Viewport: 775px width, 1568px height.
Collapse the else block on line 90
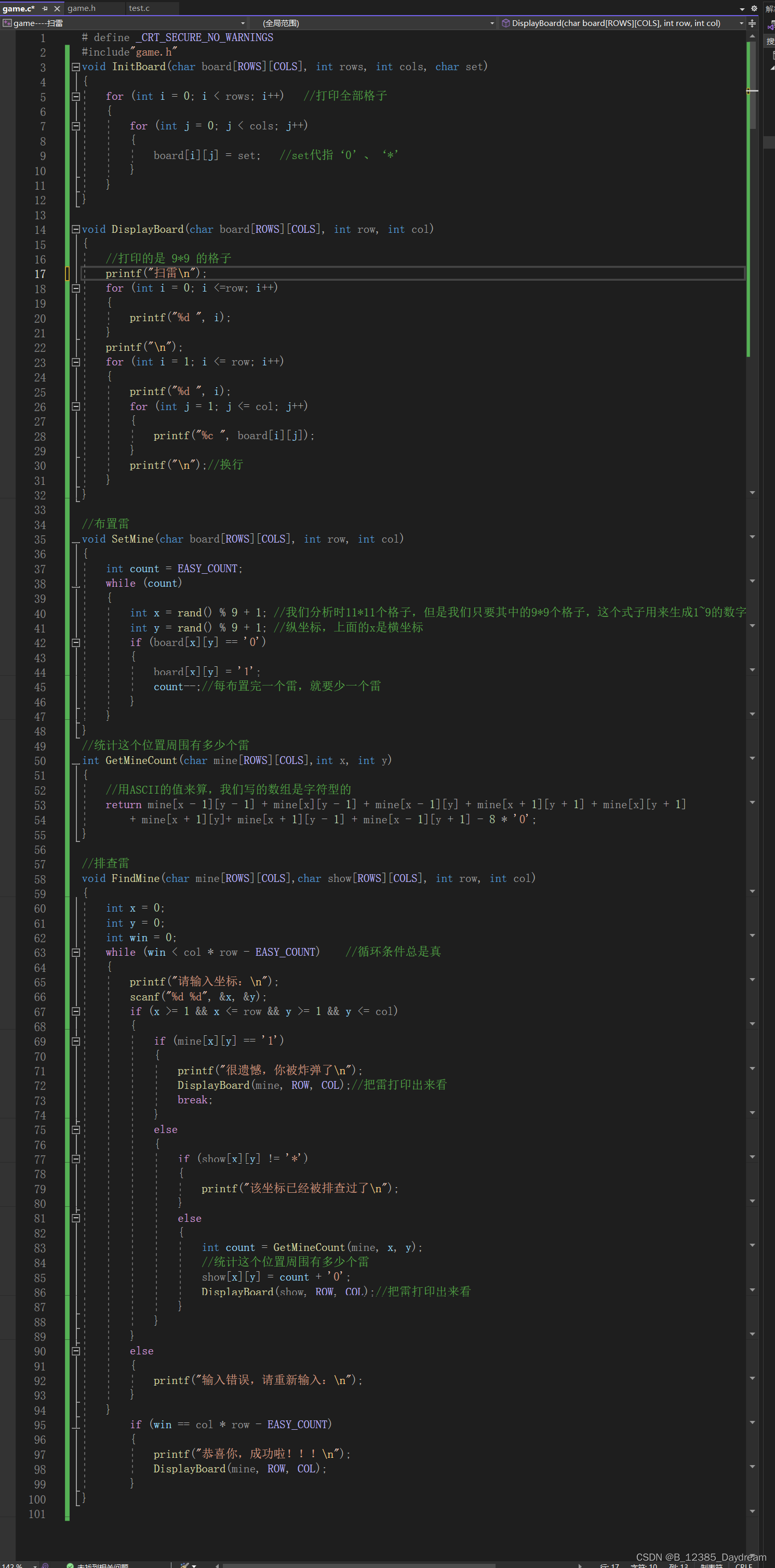point(76,1351)
